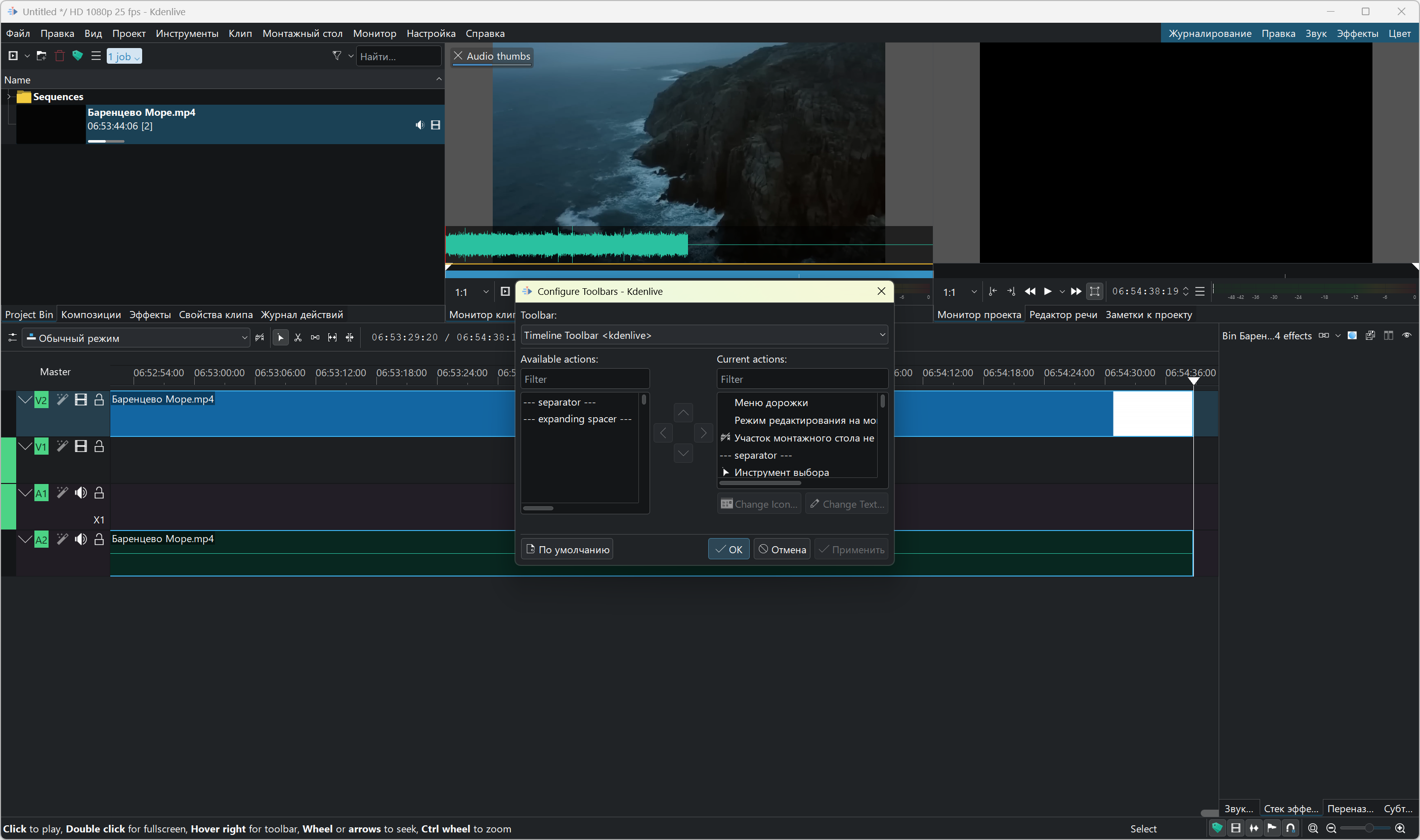1420x840 pixels.
Task: Select the razor cut tool
Action: tap(298, 338)
